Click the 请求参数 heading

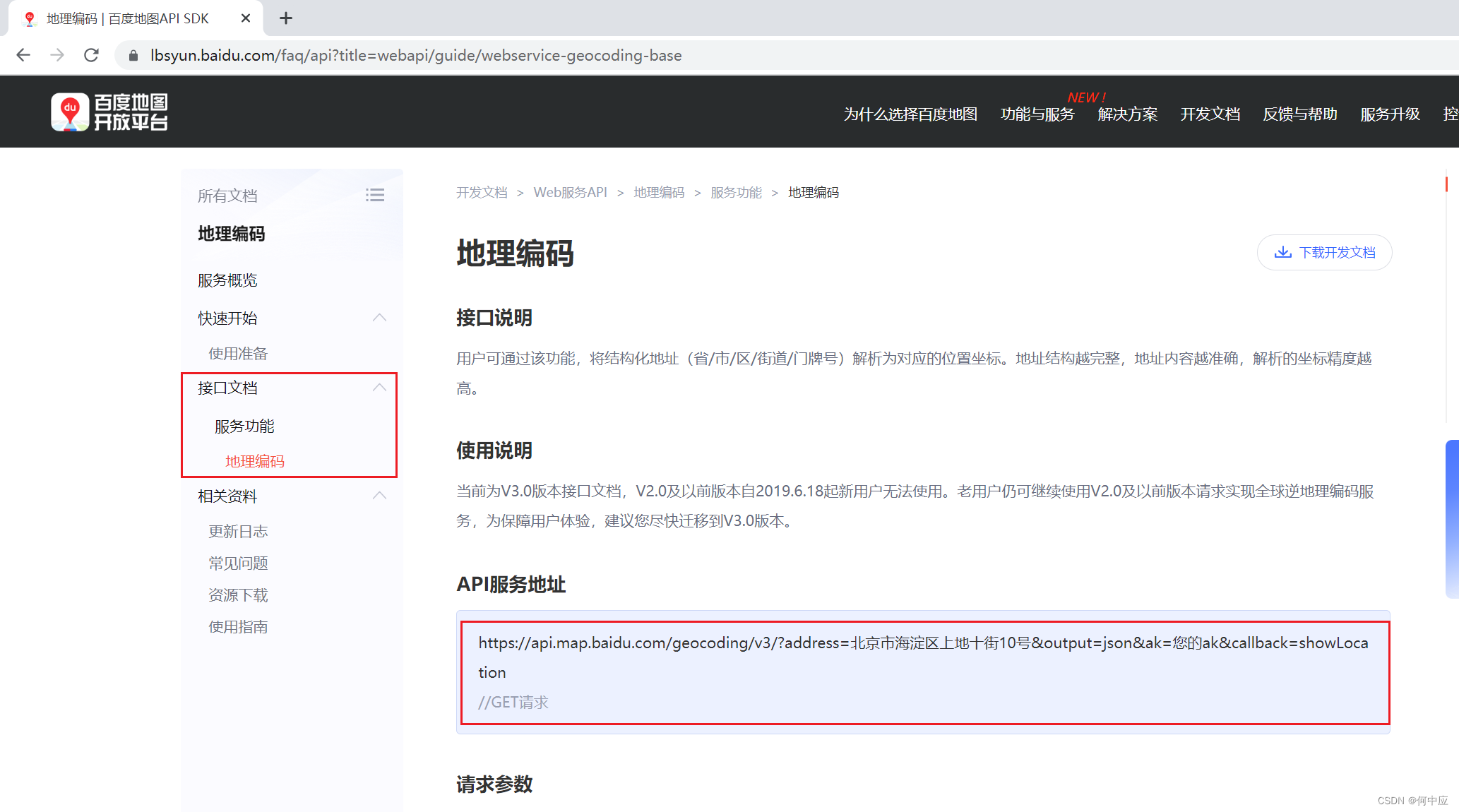click(494, 784)
